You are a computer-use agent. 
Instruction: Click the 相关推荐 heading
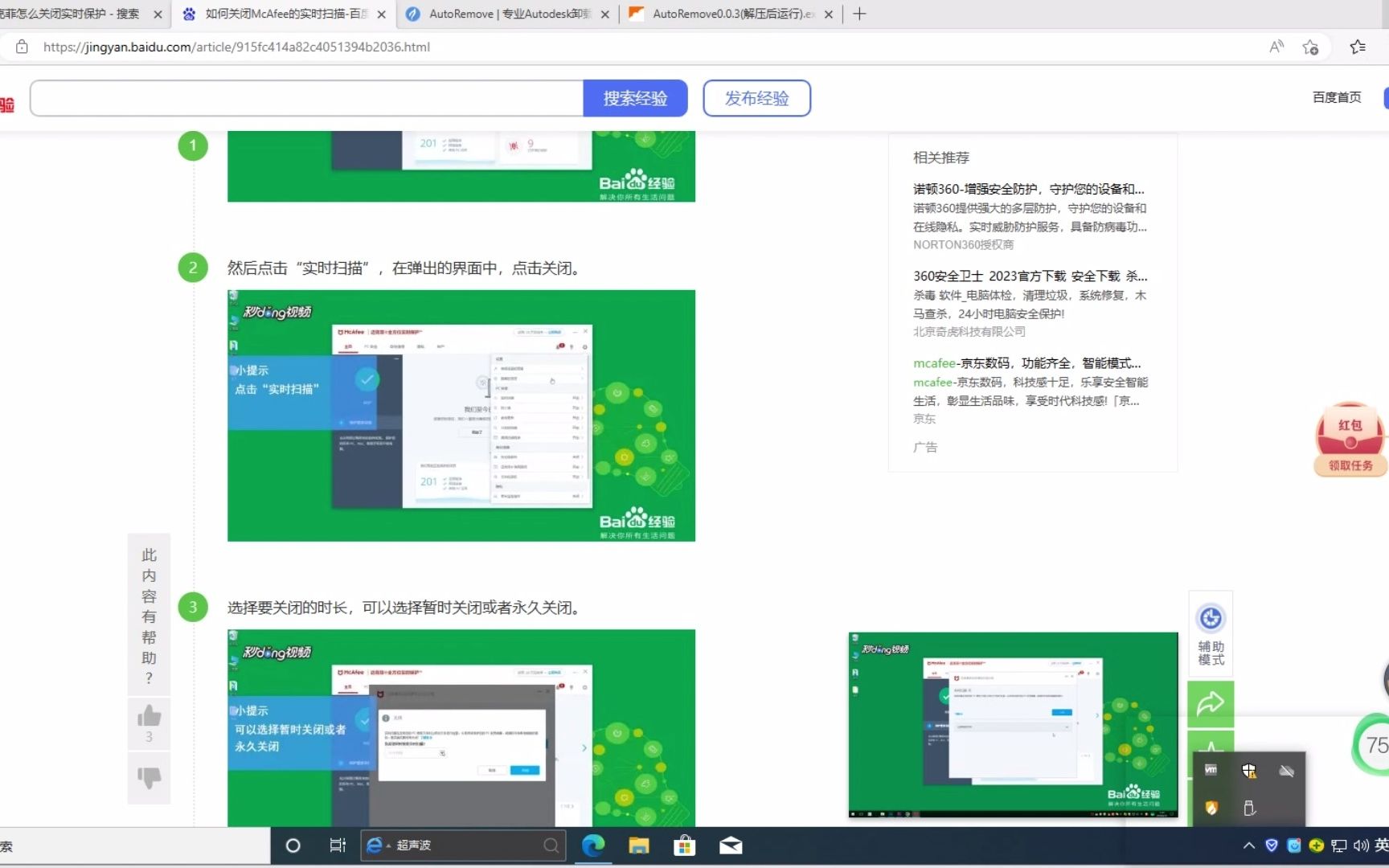[x=941, y=158]
